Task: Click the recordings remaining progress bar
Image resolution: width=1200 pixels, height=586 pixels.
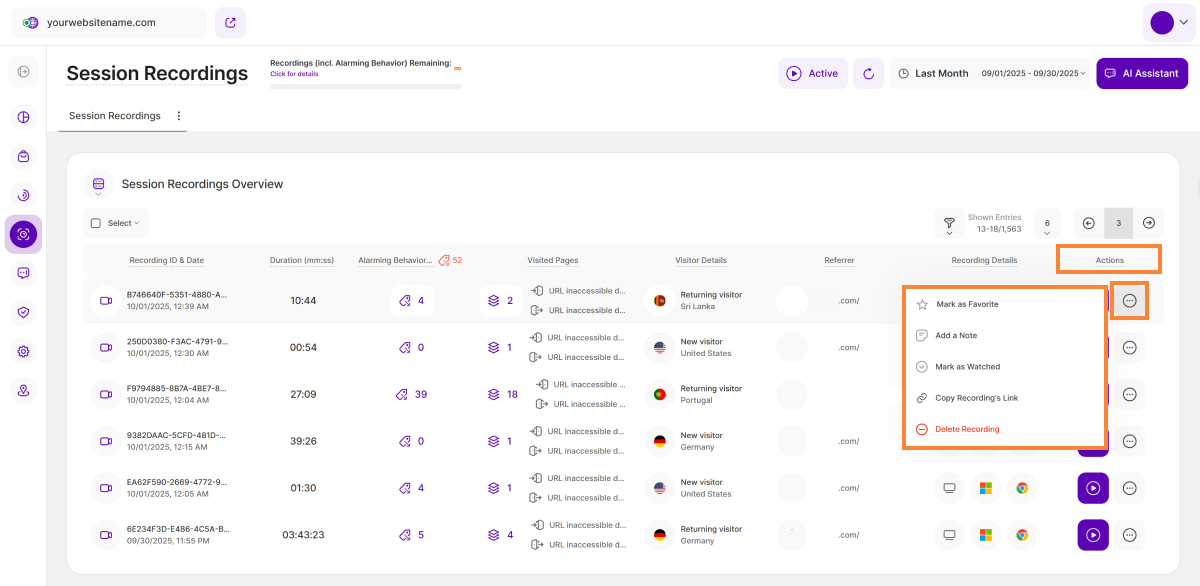Action: point(365,87)
